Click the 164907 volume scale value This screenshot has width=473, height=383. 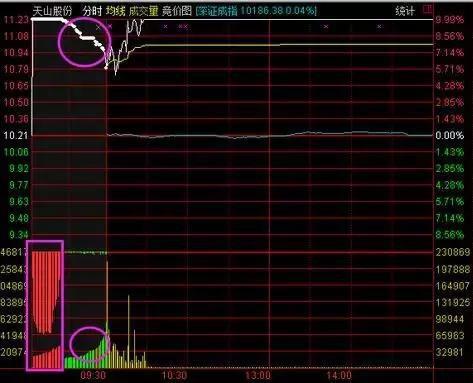(453, 286)
